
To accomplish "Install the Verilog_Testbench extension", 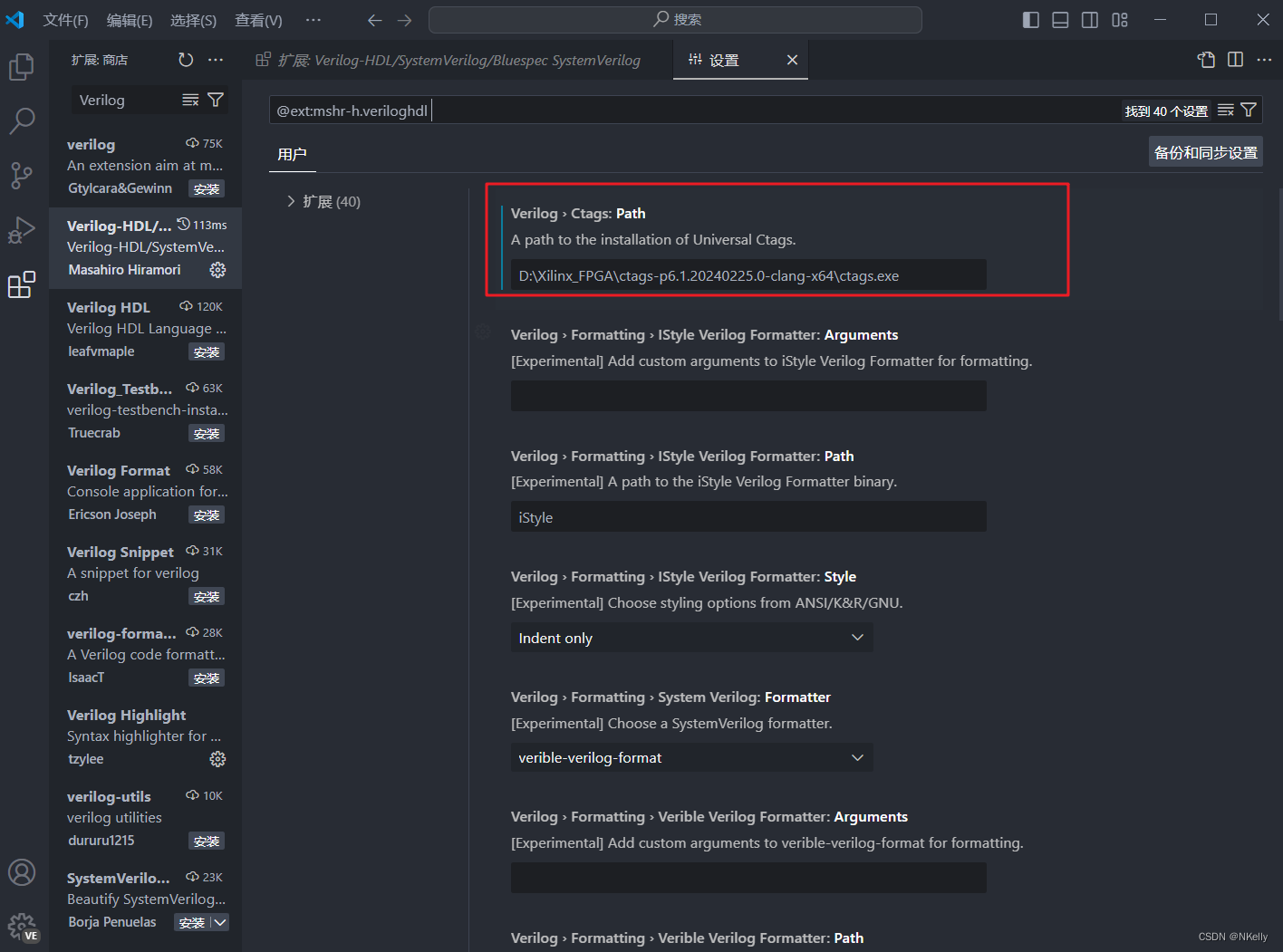I will [207, 433].
